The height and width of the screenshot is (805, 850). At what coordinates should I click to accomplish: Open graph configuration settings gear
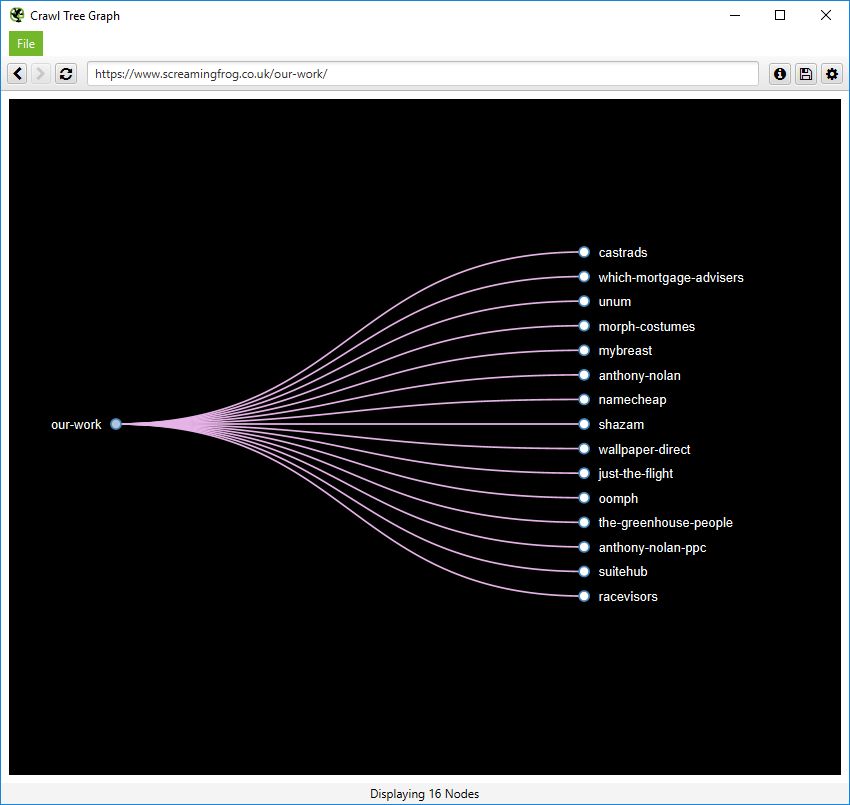(831, 73)
